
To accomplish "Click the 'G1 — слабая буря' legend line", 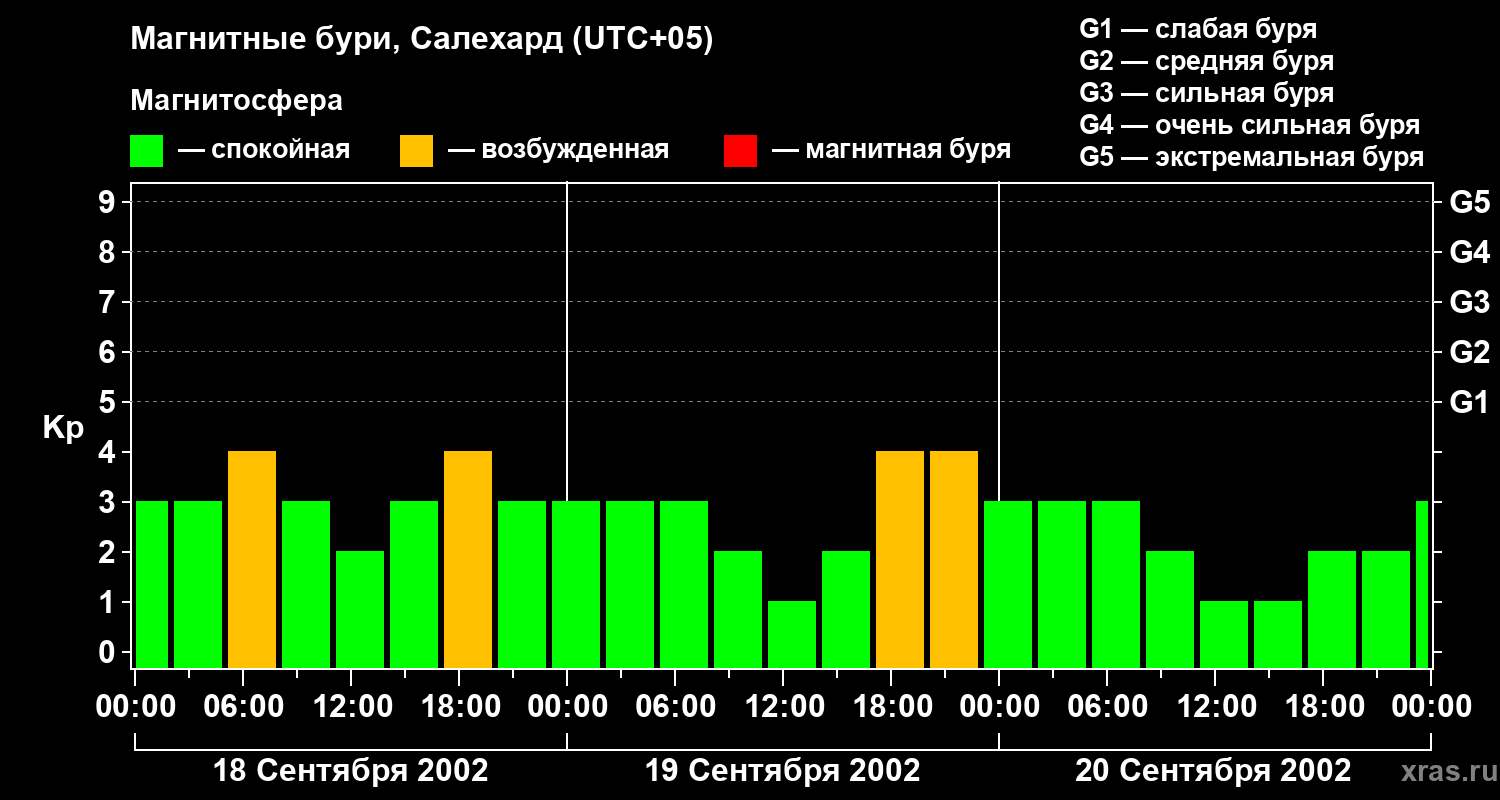I will coord(1198,29).
